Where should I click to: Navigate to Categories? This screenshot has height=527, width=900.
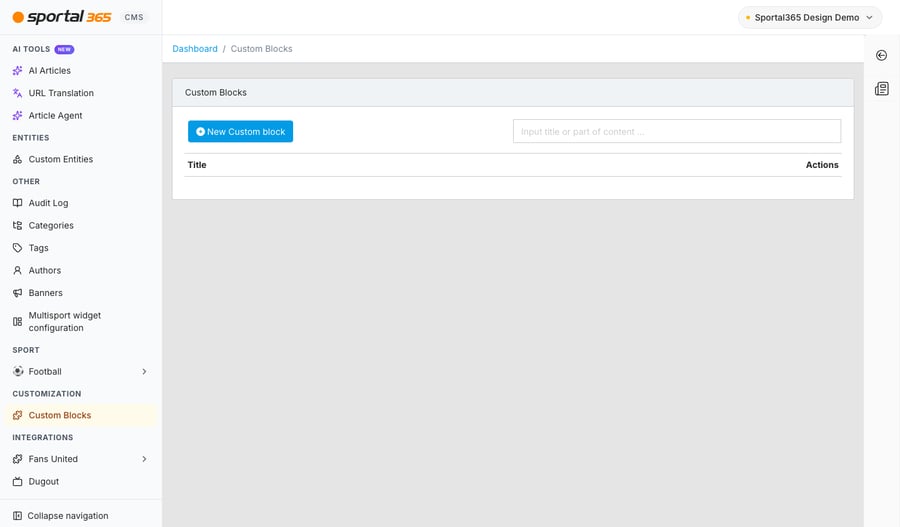[81, 225]
